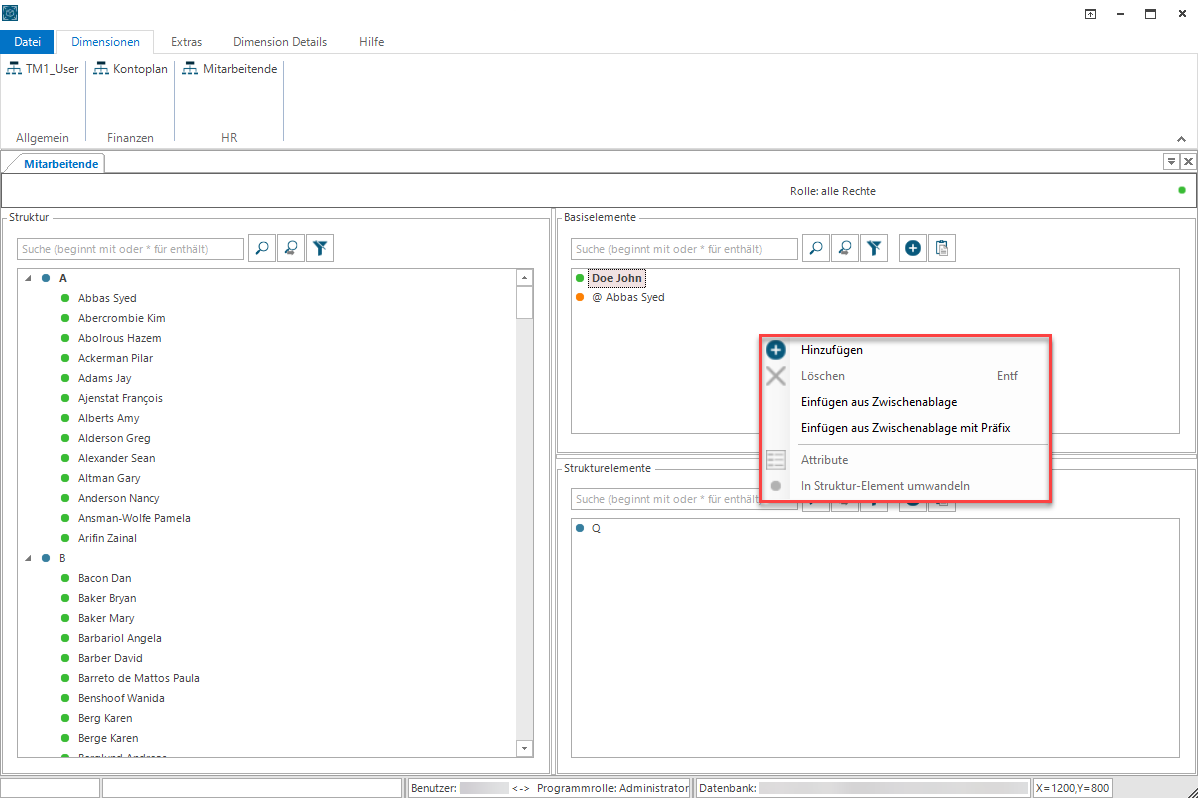Choose Löschen in the context menu

(905, 376)
